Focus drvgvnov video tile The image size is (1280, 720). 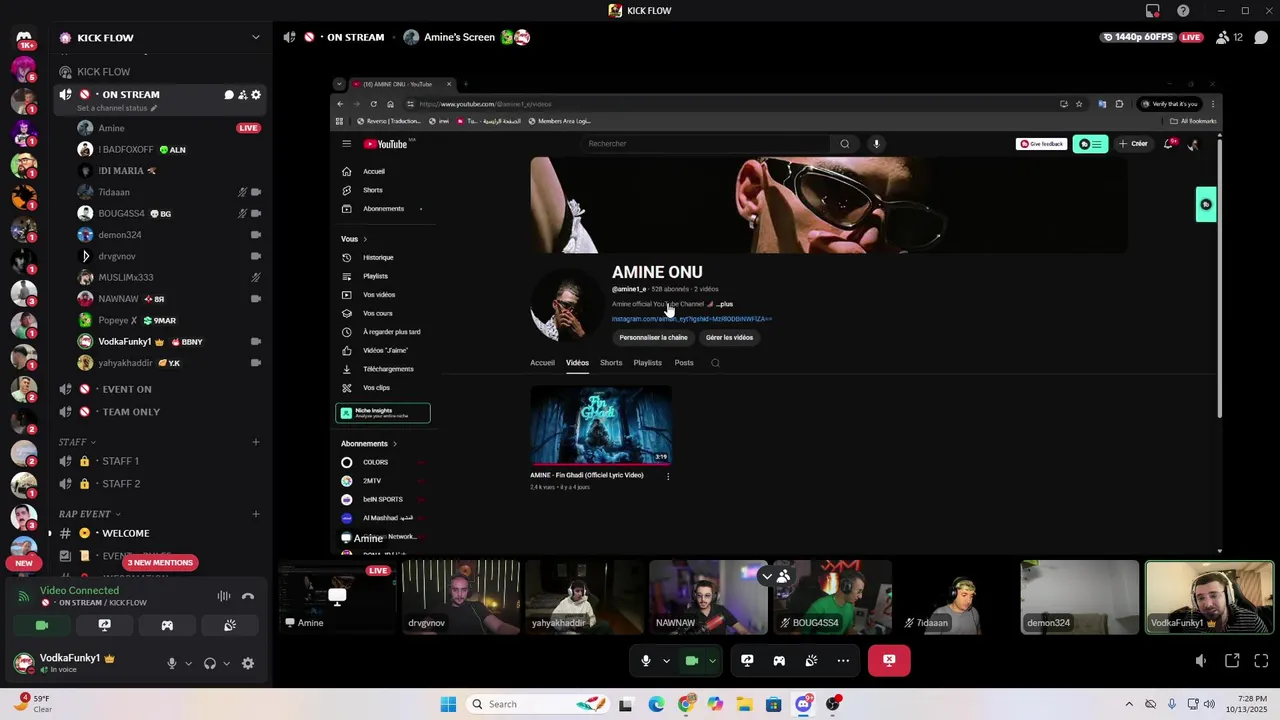[x=461, y=597]
